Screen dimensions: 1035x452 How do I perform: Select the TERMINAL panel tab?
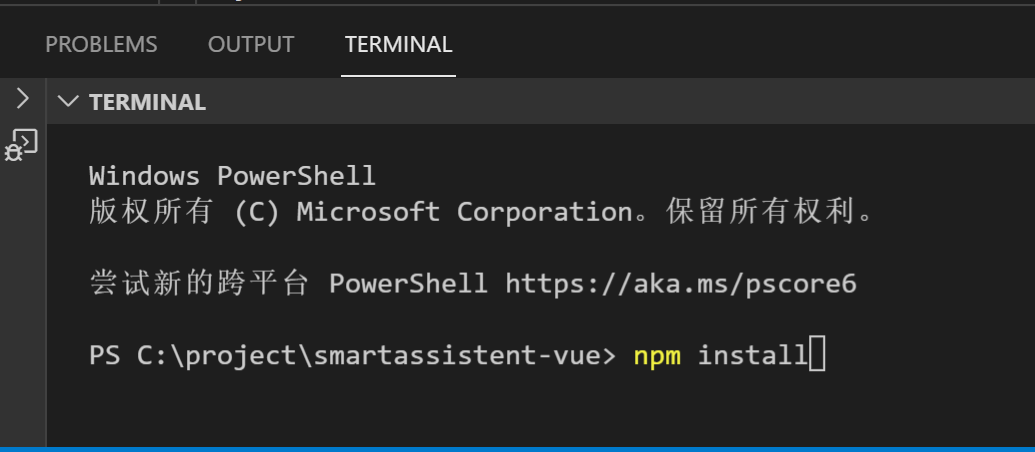(398, 44)
